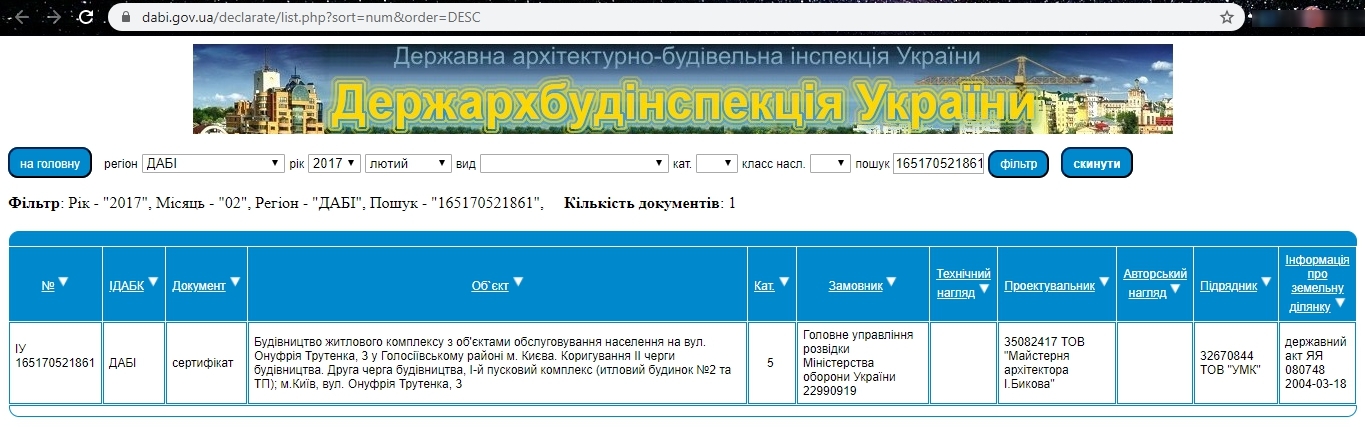Sort by № column using its arrow
Image resolution: width=1365 pixels, height=427 pixels.
[64, 282]
